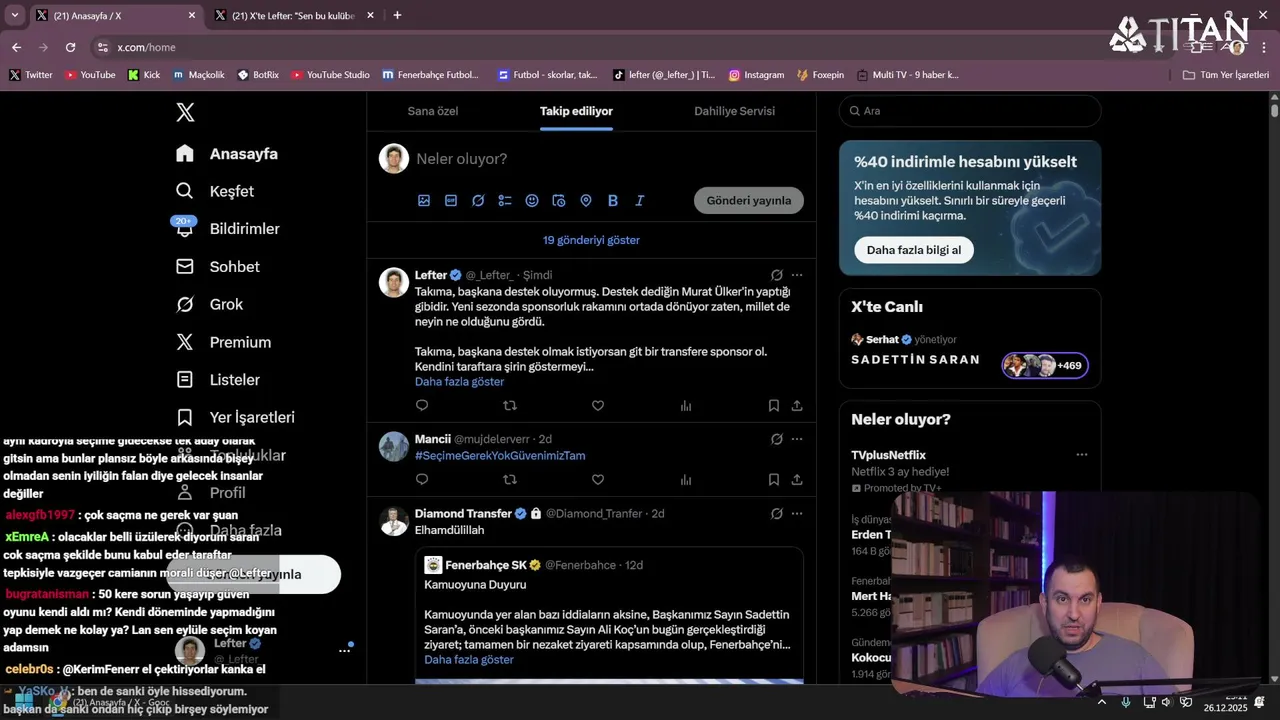View analytics of Lefter's post
The width and height of the screenshot is (1280, 720).
click(686, 406)
